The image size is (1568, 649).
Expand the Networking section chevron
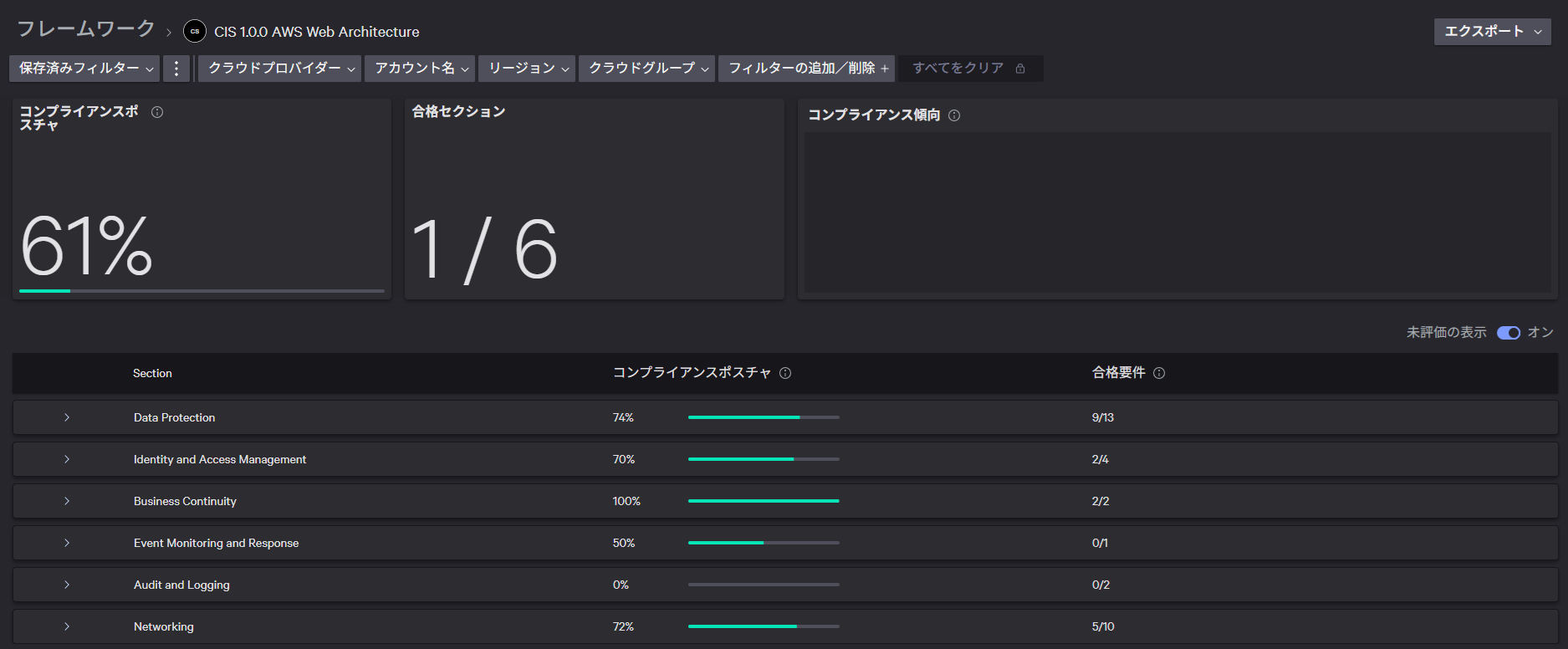67,626
